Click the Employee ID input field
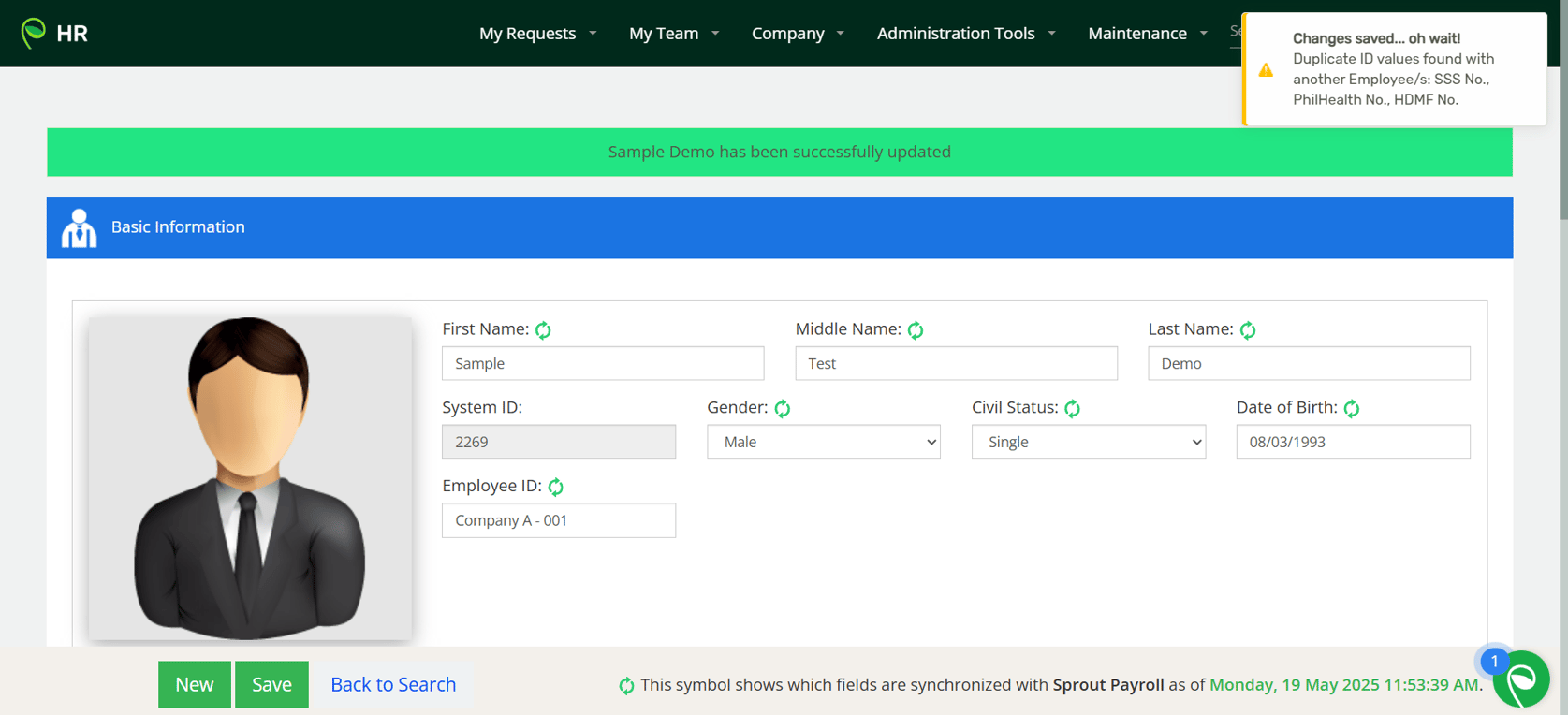The width and height of the screenshot is (1568, 715). (559, 520)
